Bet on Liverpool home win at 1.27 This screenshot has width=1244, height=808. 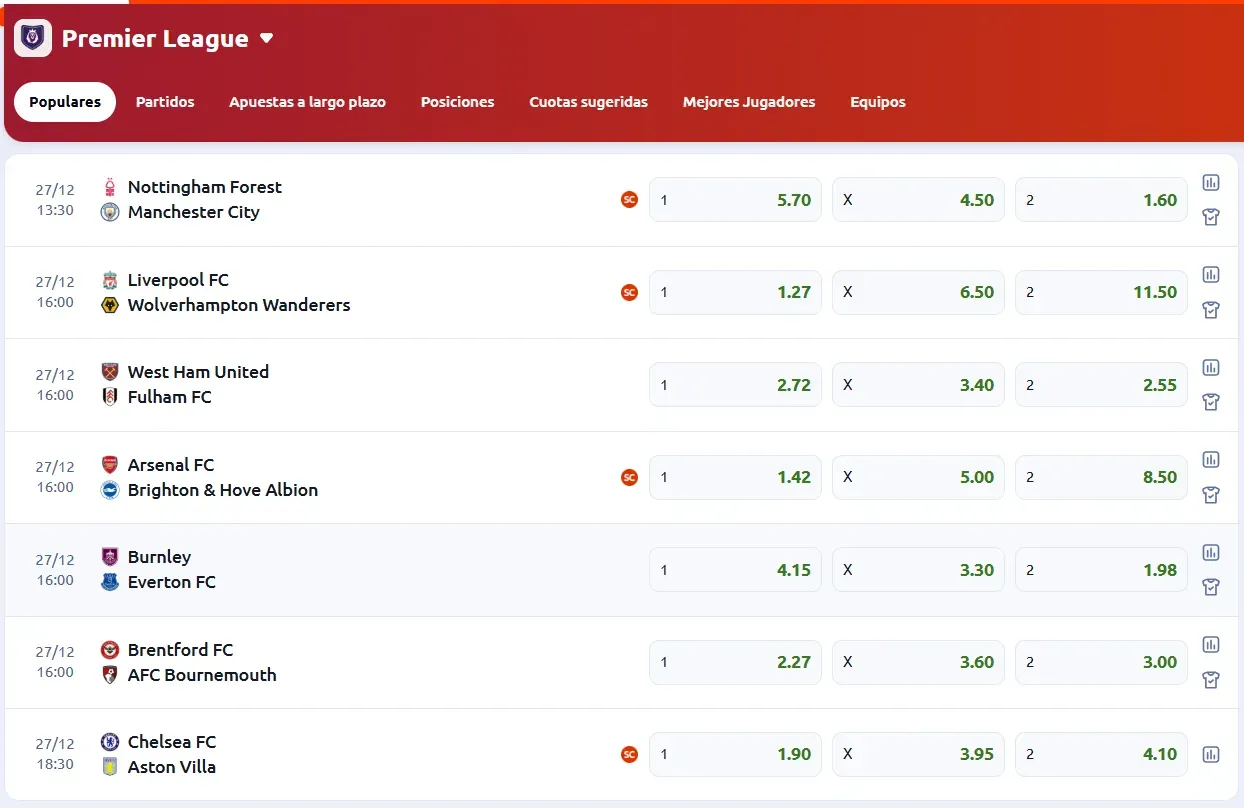coord(735,292)
